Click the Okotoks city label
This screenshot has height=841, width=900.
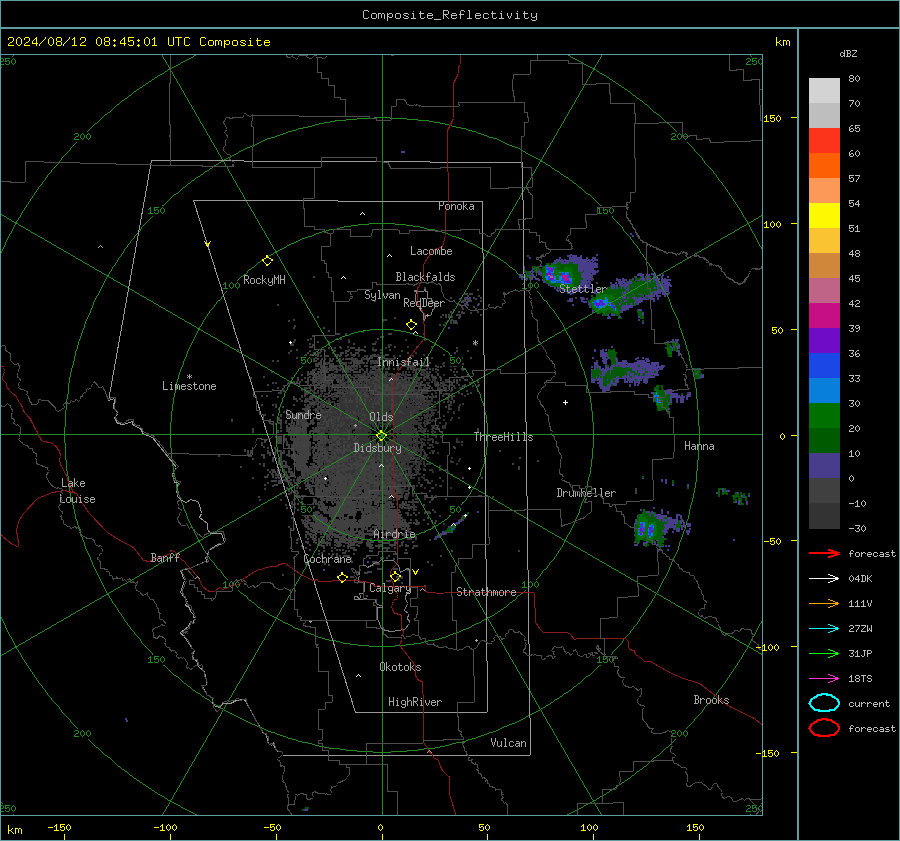tap(400, 667)
